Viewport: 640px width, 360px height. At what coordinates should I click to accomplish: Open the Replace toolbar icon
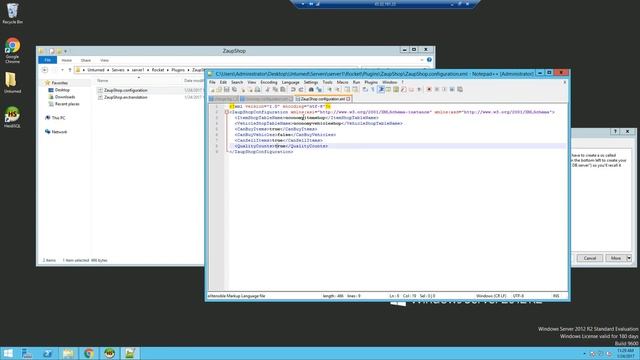(x=319, y=89)
